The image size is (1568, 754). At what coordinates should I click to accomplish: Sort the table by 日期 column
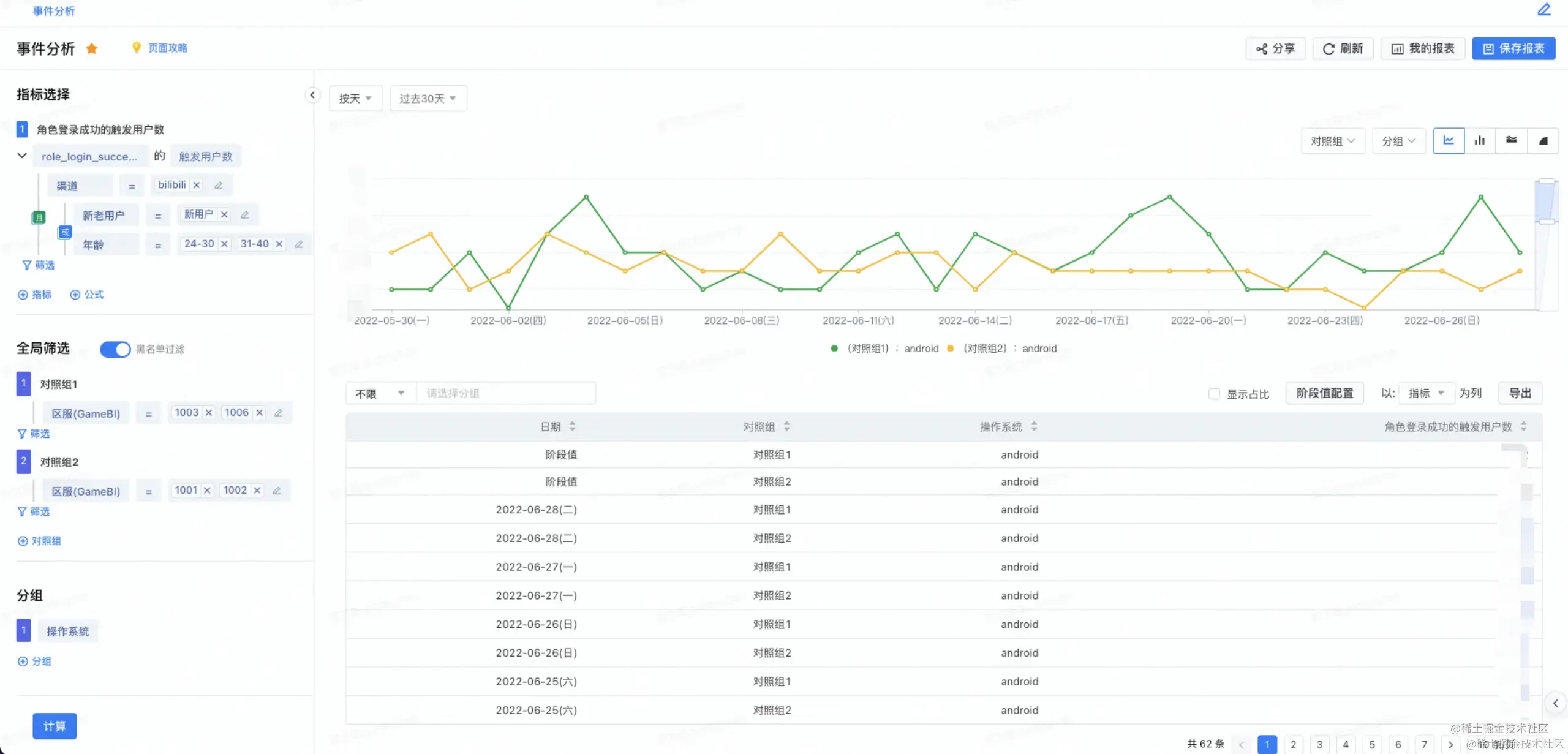point(572,426)
